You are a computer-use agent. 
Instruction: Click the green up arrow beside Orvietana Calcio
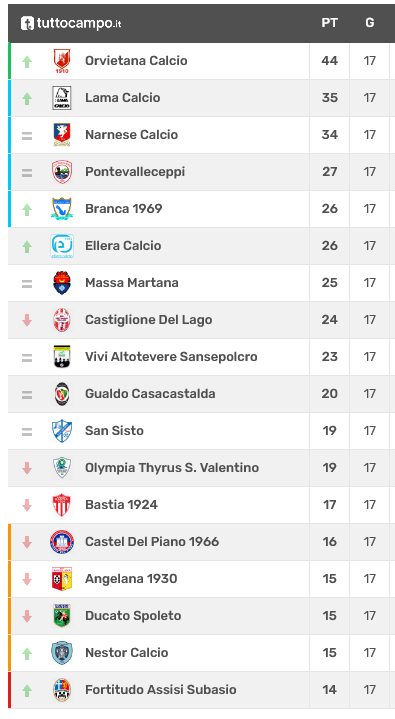pos(27,61)
